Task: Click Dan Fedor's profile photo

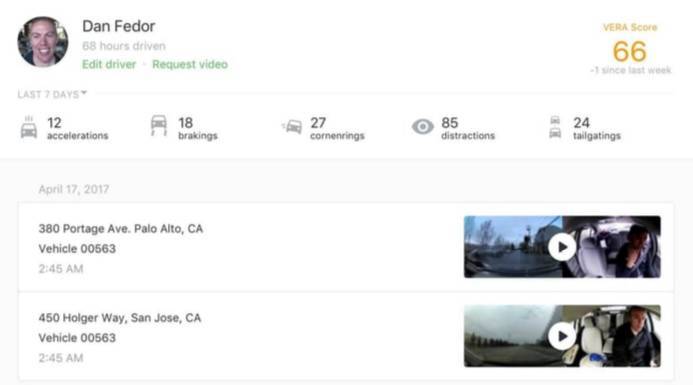Action: 43,42
